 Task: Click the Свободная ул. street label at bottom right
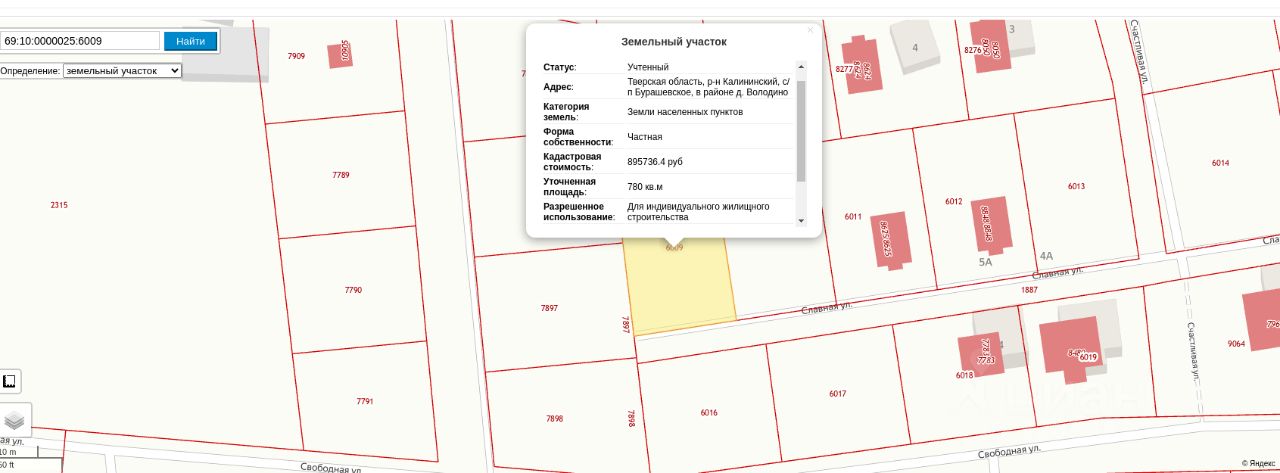[1010, 452]
